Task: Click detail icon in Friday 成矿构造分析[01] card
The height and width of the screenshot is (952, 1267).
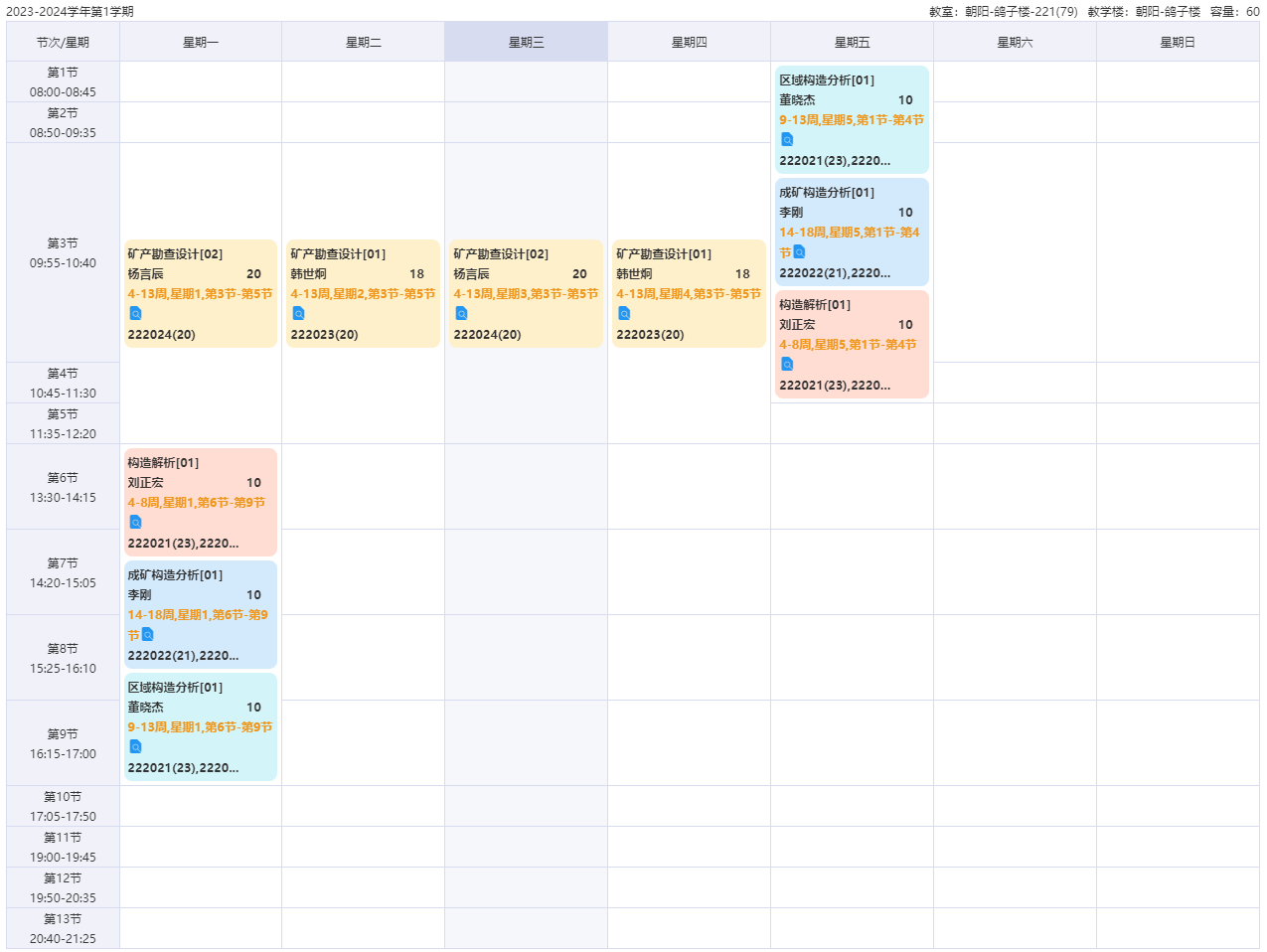Action: pyautogui.click(x=799, y=252)
